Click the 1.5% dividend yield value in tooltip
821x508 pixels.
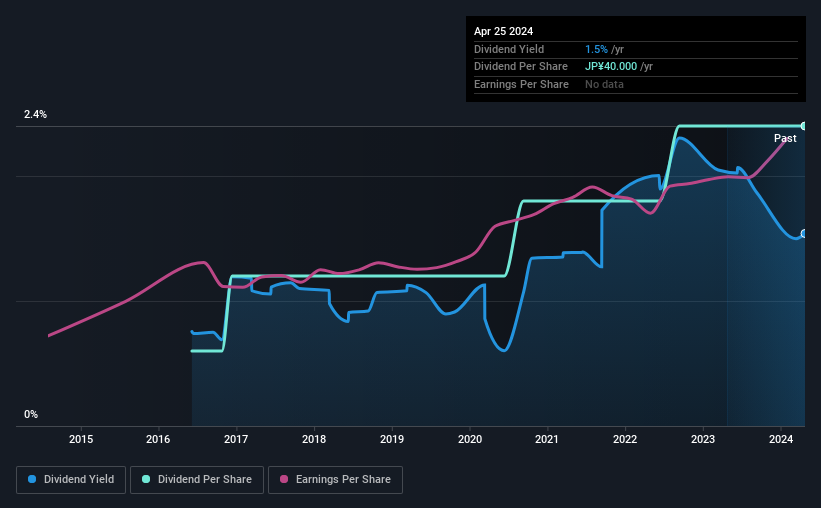[x=596, y=49]
